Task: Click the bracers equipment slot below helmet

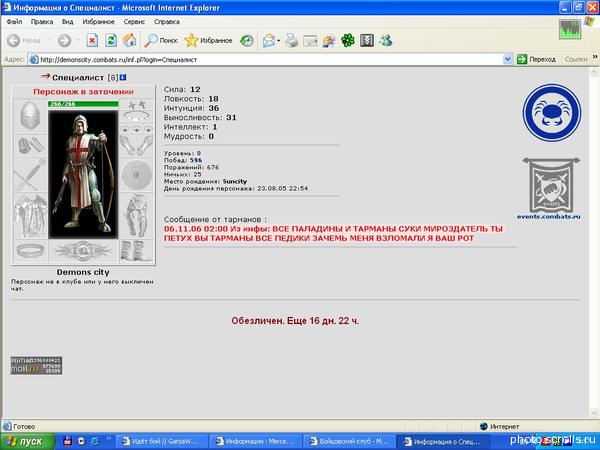Action: pyautogui.click(x=30, y=145)
